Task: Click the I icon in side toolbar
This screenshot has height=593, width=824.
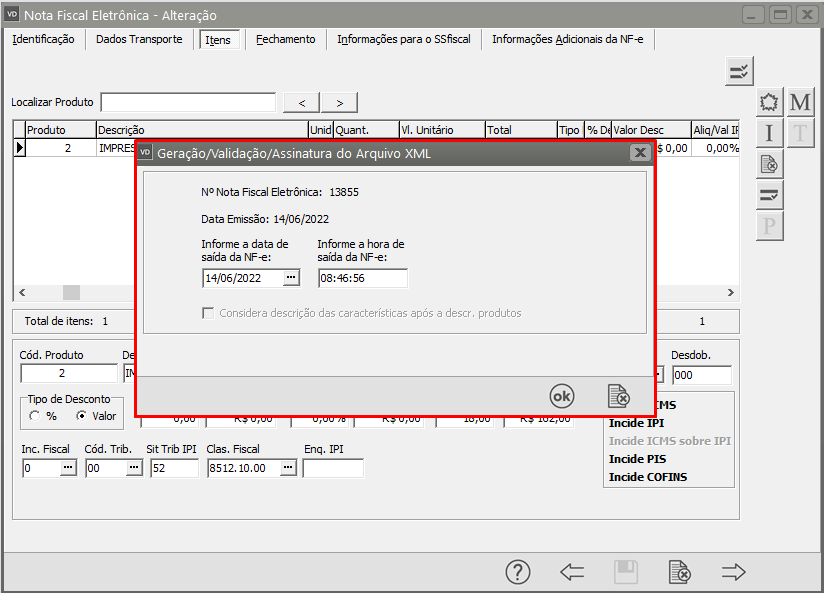Action: point(769,133)
